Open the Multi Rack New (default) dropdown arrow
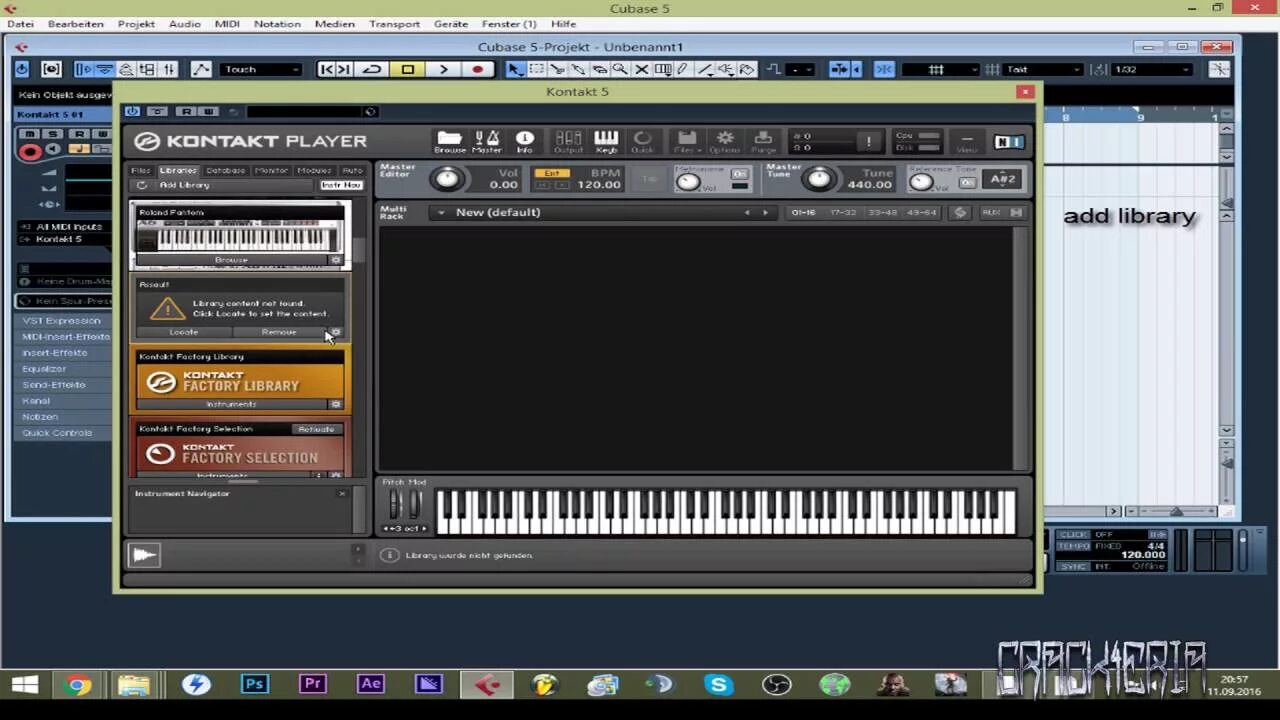The height and width of the screenshot is (720, 1280). 441,212
